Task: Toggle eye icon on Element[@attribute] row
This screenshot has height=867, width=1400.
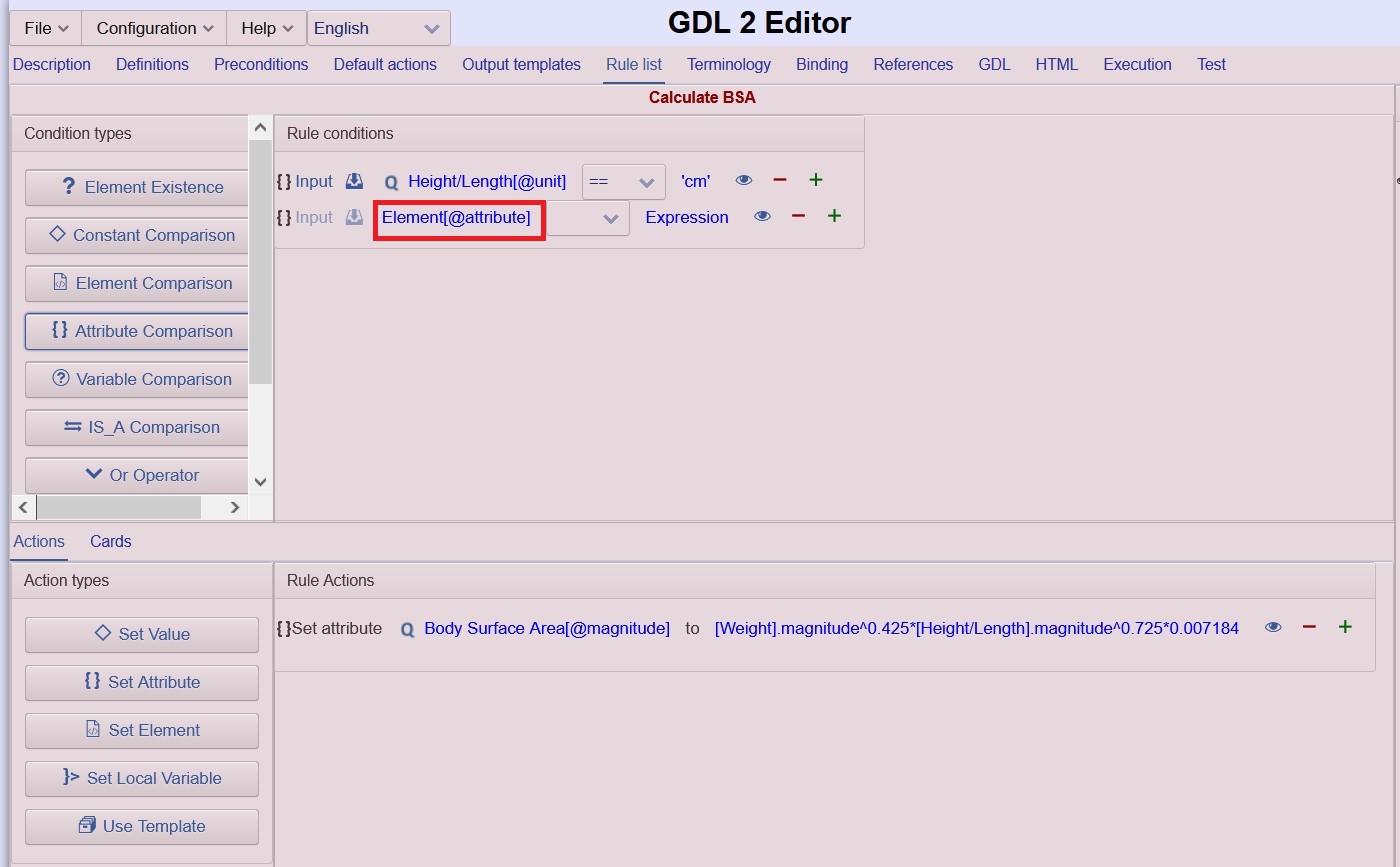Action: (762, 216)
